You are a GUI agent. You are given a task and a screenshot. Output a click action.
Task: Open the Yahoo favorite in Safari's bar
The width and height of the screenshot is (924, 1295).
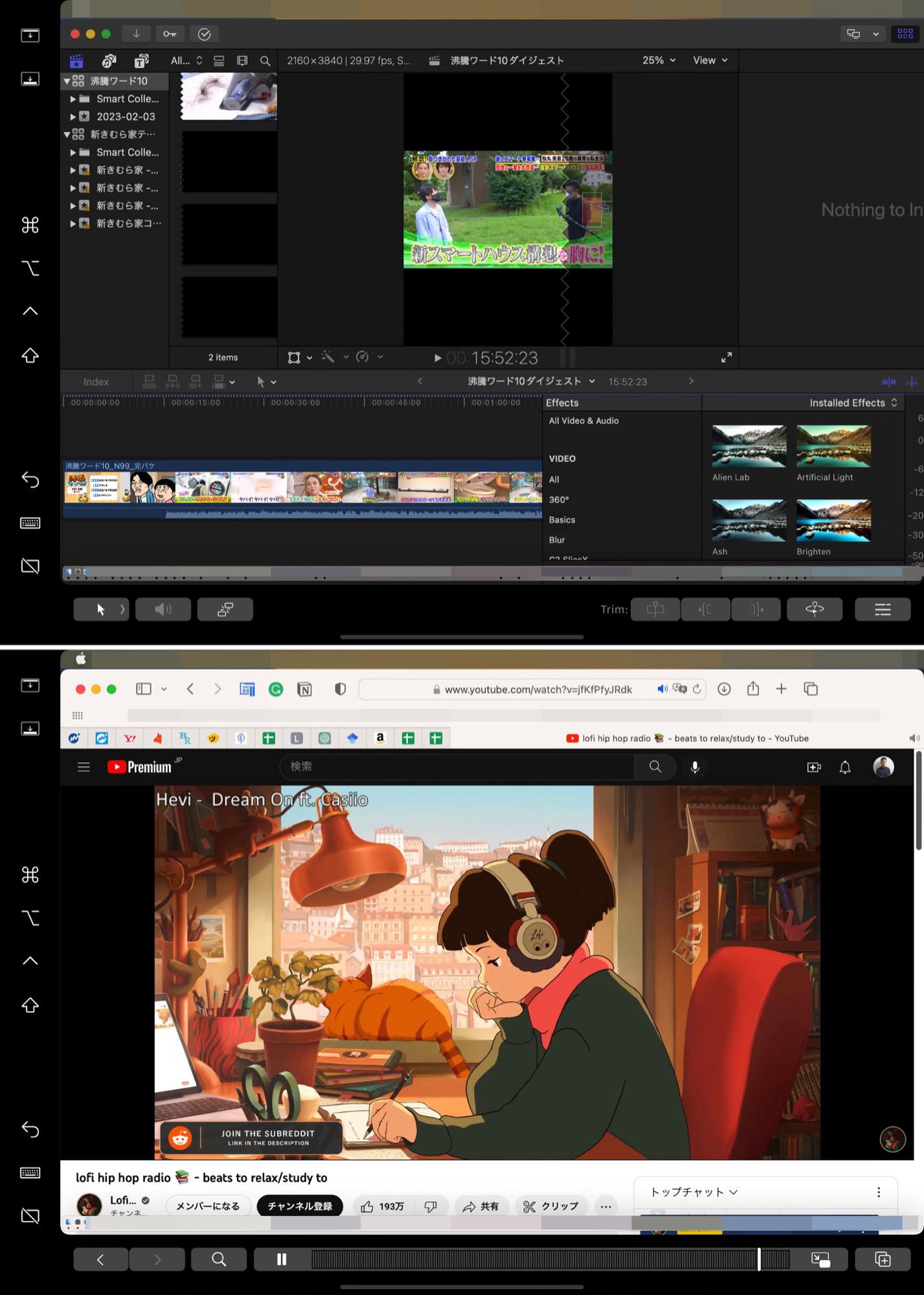click(130, 738)
